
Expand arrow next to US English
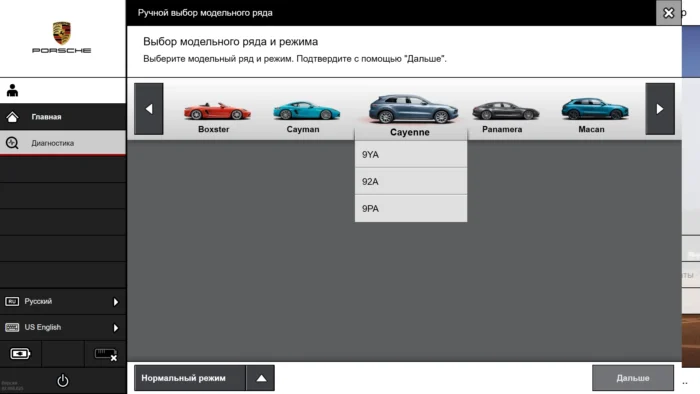(116, 328)
